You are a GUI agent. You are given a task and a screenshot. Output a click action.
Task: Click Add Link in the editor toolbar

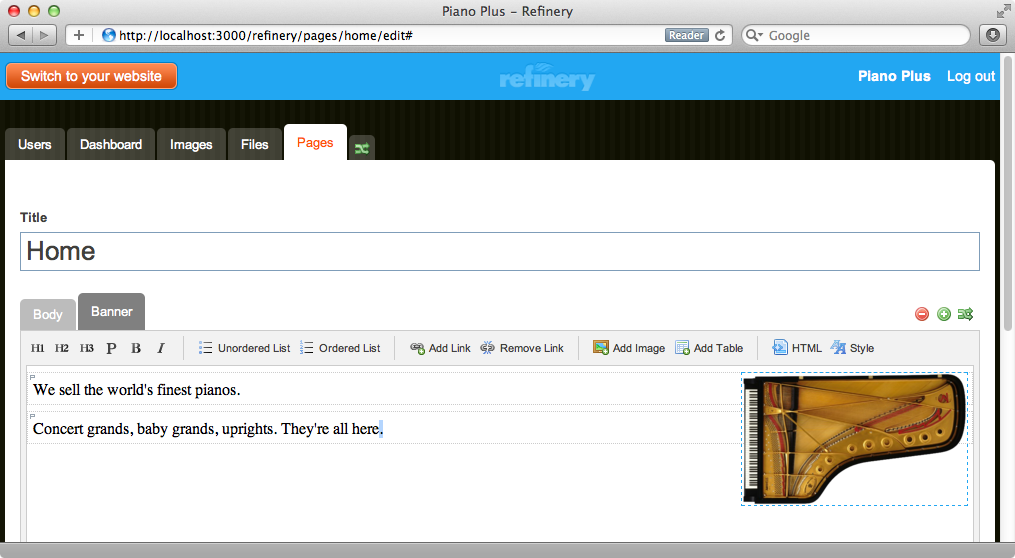point(440,348)
